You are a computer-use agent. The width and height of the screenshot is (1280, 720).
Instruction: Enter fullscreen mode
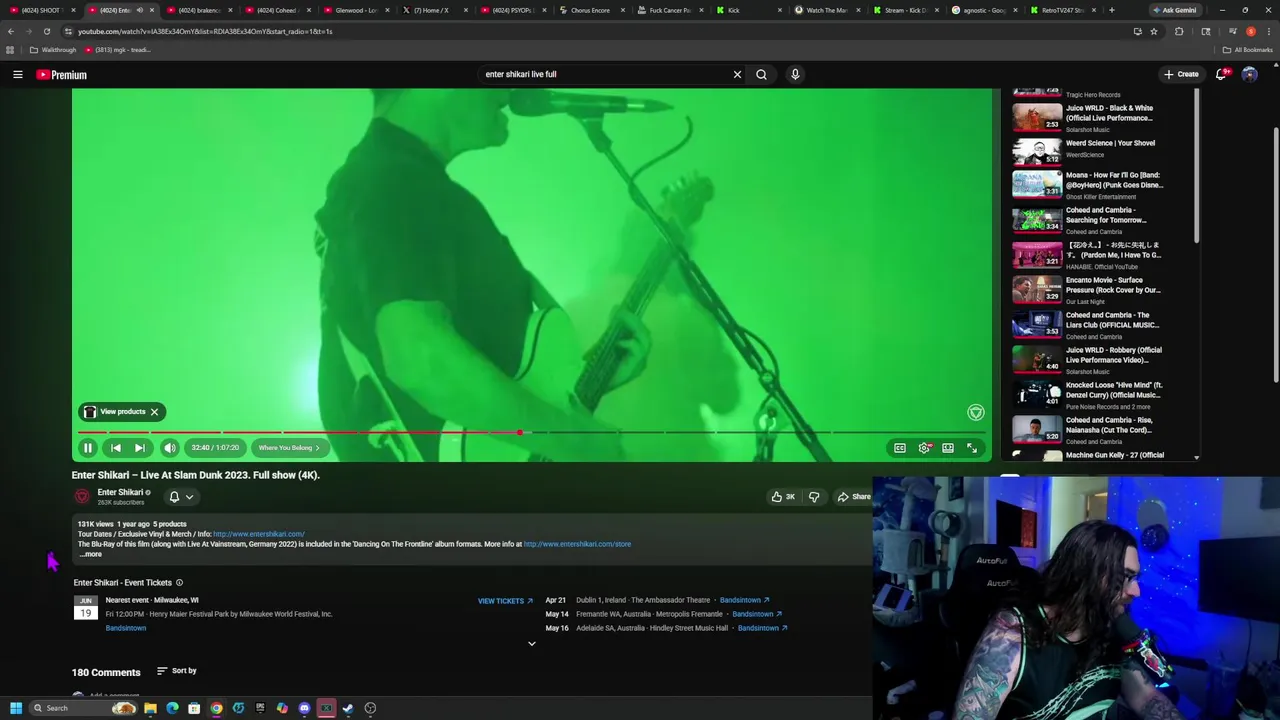(972, 448)
